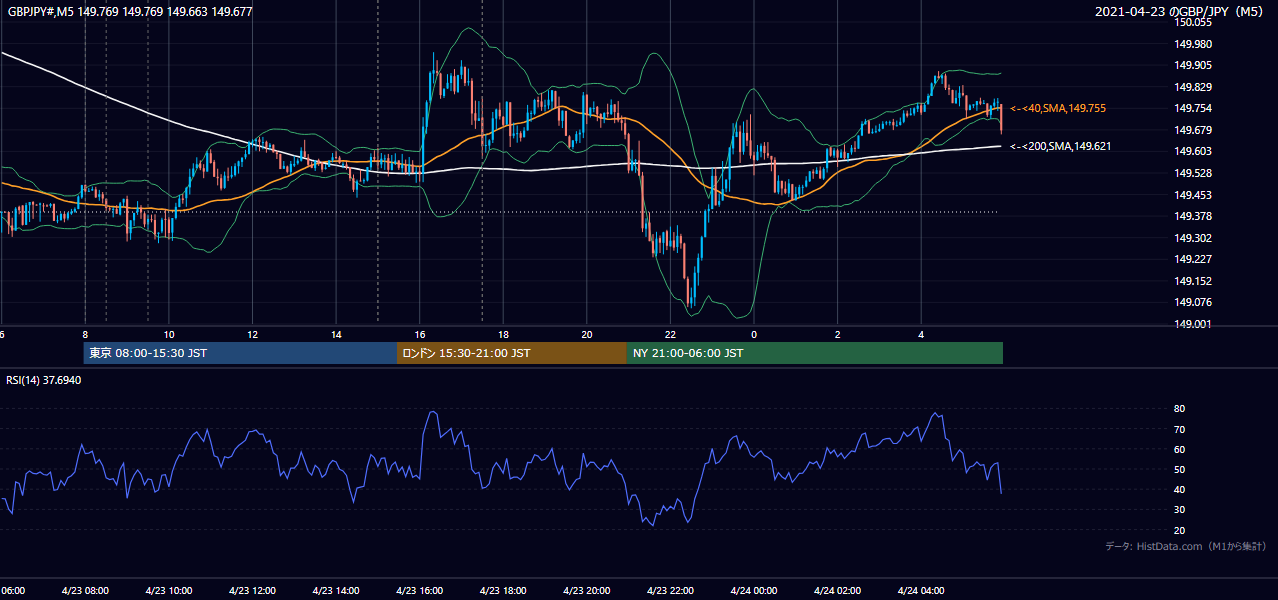Click price axis value 149.905
The image size is (1278, 600).
click(1194, 65)
